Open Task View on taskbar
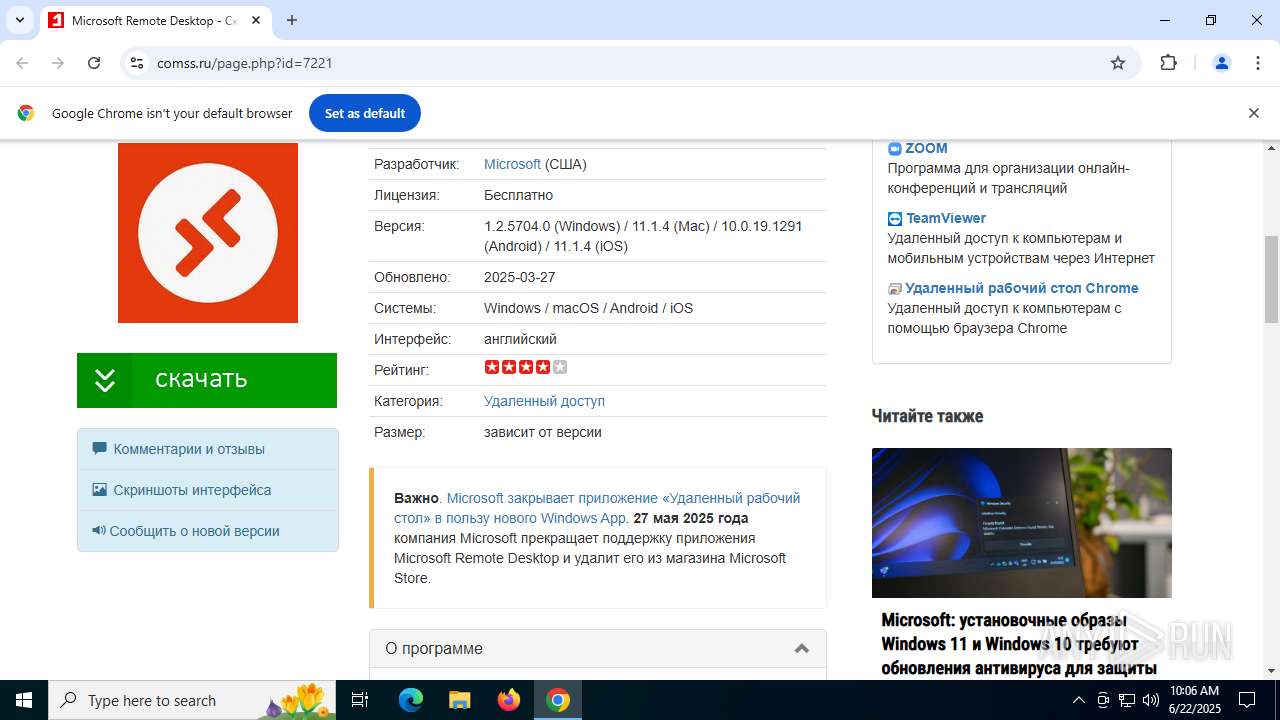The image size is (1280, 720). point(360,700)
